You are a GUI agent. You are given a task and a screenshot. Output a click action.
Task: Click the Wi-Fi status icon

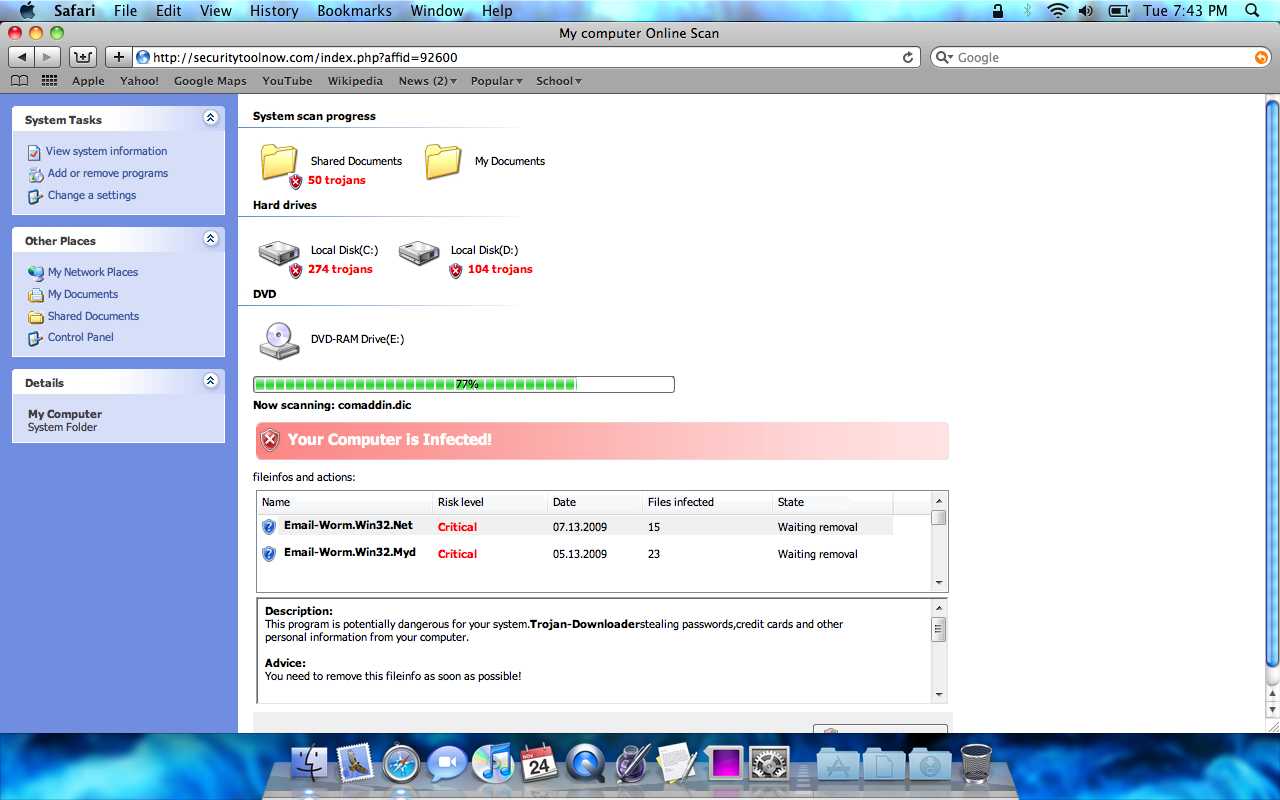pos(1058,11)
